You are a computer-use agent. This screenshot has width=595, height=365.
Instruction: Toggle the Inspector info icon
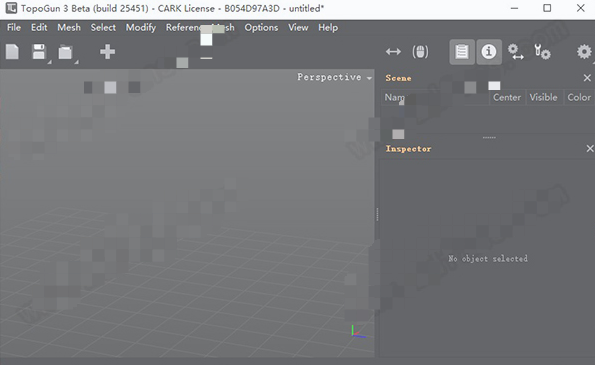(x=489, y=52)
